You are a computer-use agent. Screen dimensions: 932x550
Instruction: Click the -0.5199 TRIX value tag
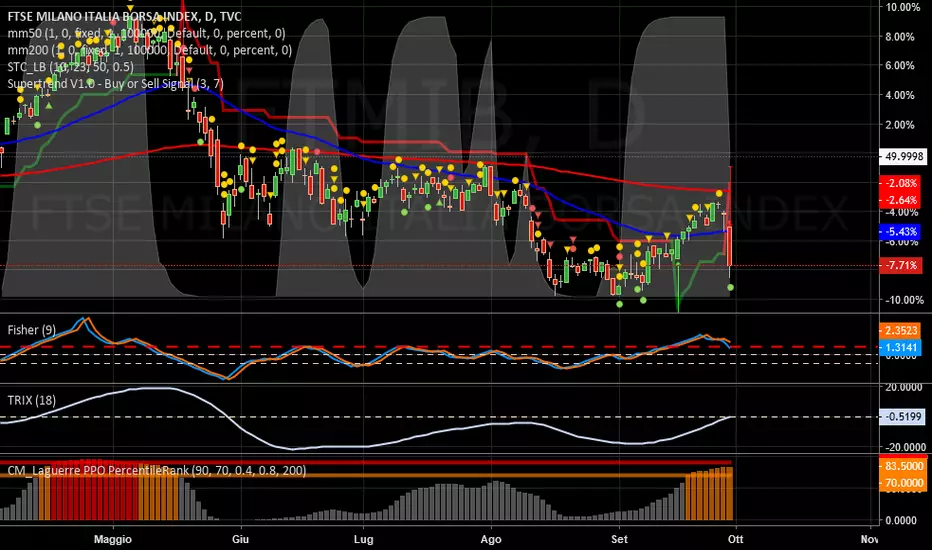pyautogui.click(x=903, y=417)
